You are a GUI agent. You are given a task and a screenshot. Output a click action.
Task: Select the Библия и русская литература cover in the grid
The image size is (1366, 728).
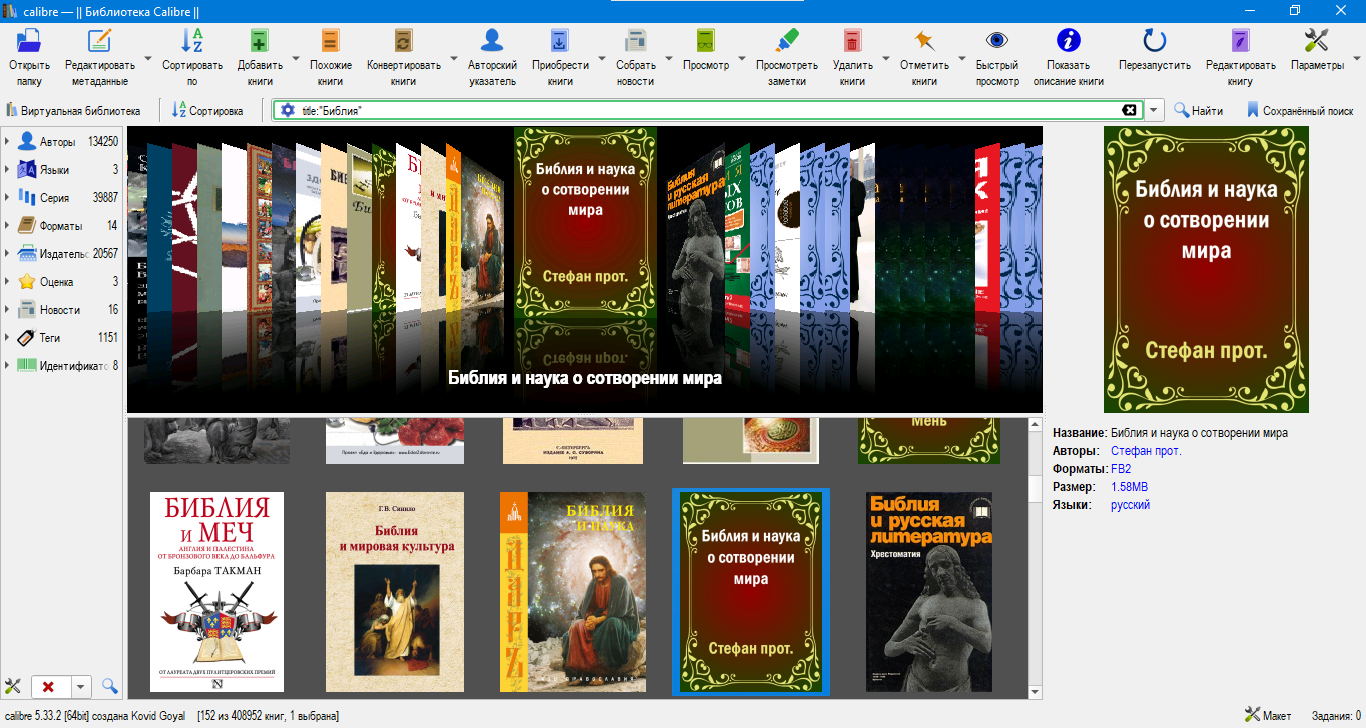click(929, 592)
